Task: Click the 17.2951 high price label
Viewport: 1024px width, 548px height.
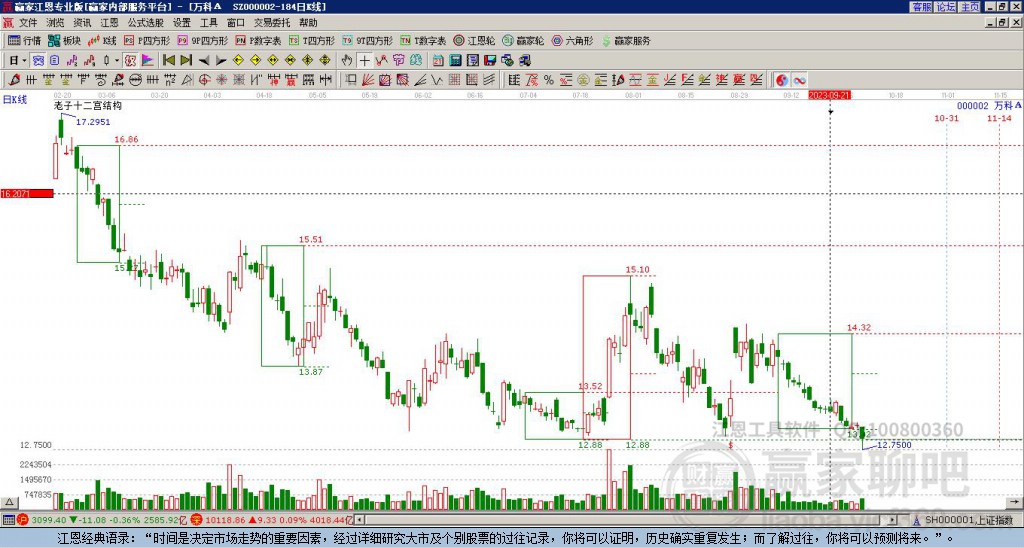Action: point(93,122)
